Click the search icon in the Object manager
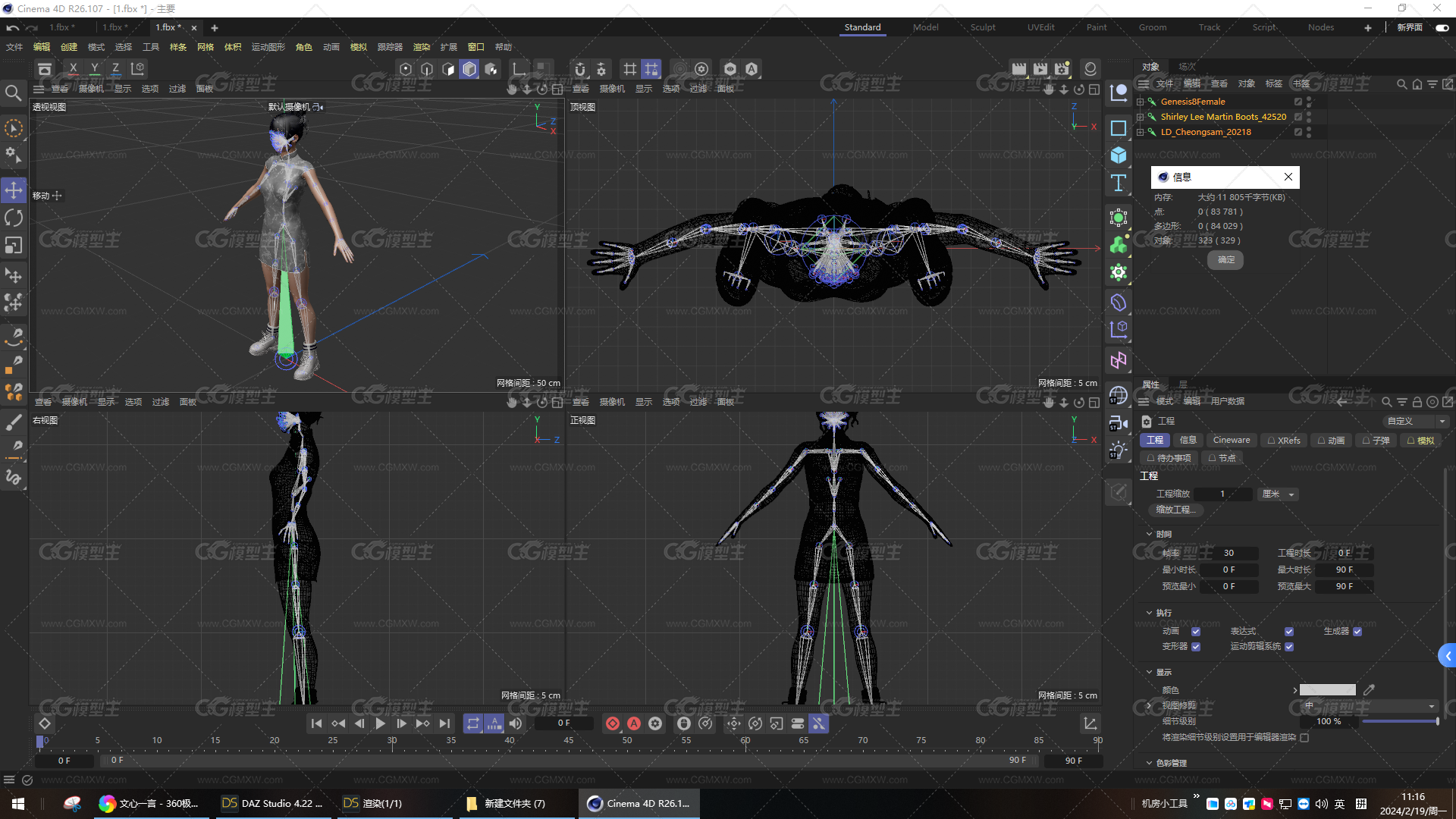Image resolution: width=1456 pixels, height=819 pixels. 1401,84
